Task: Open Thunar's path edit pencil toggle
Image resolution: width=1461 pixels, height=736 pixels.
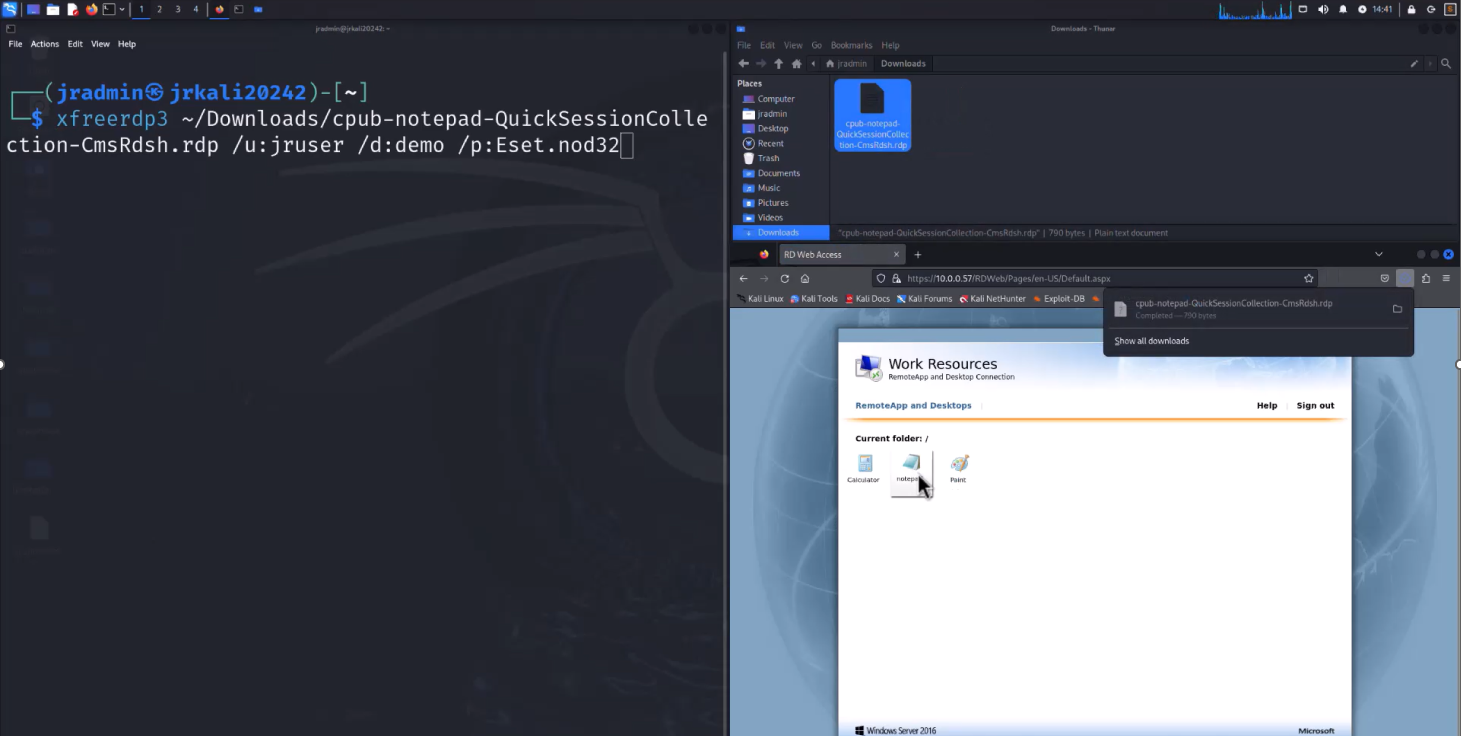Action: 1414,63
